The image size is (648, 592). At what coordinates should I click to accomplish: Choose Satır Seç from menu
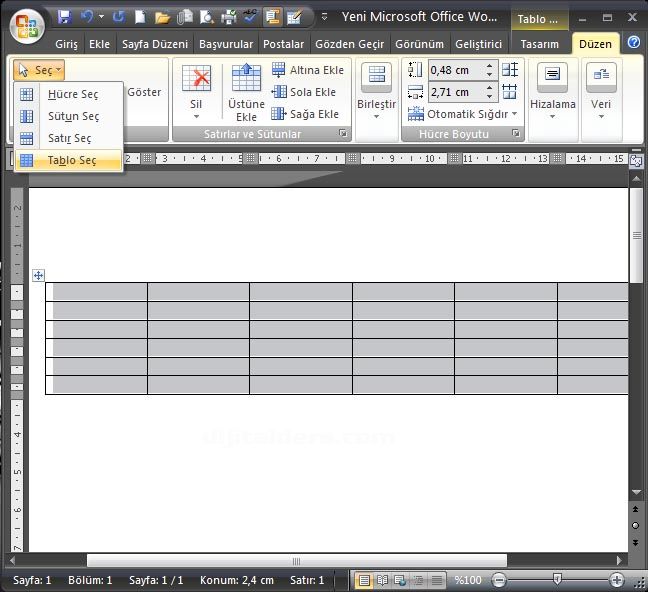[x=69, y=138]
